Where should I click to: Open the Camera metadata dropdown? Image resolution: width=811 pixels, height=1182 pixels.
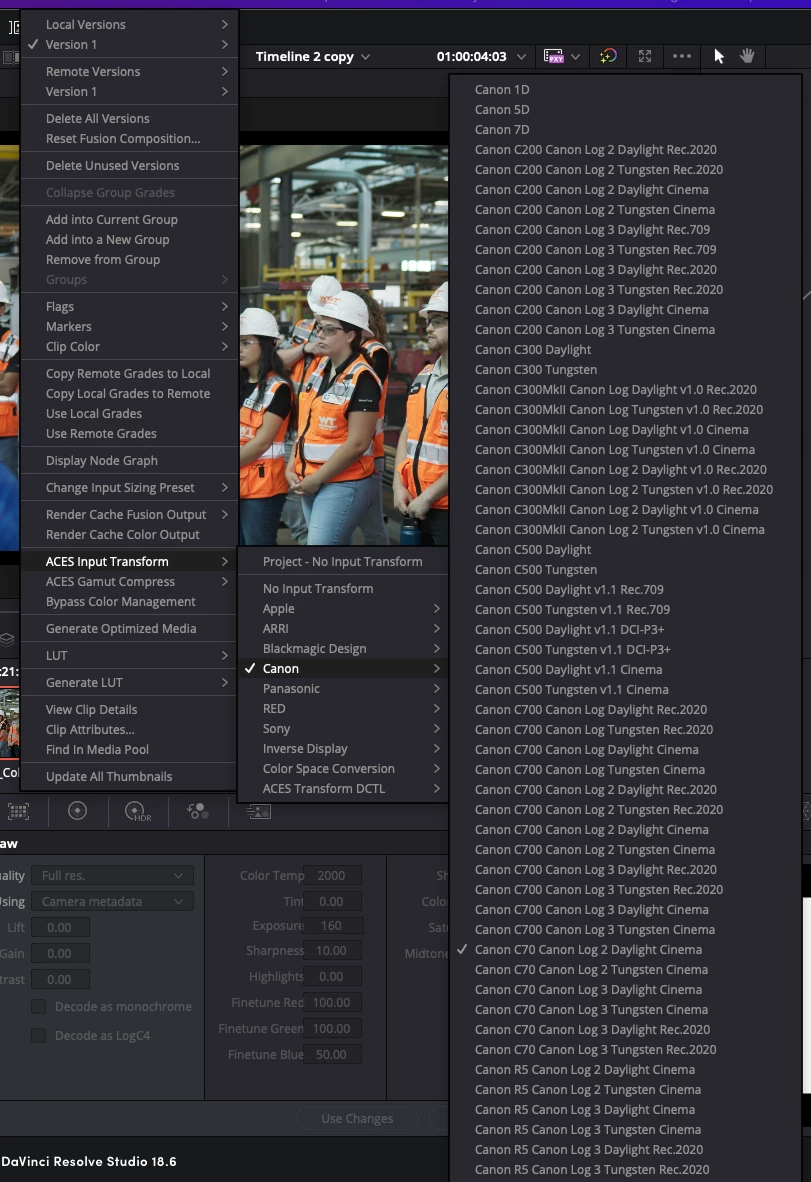[112, 902]
